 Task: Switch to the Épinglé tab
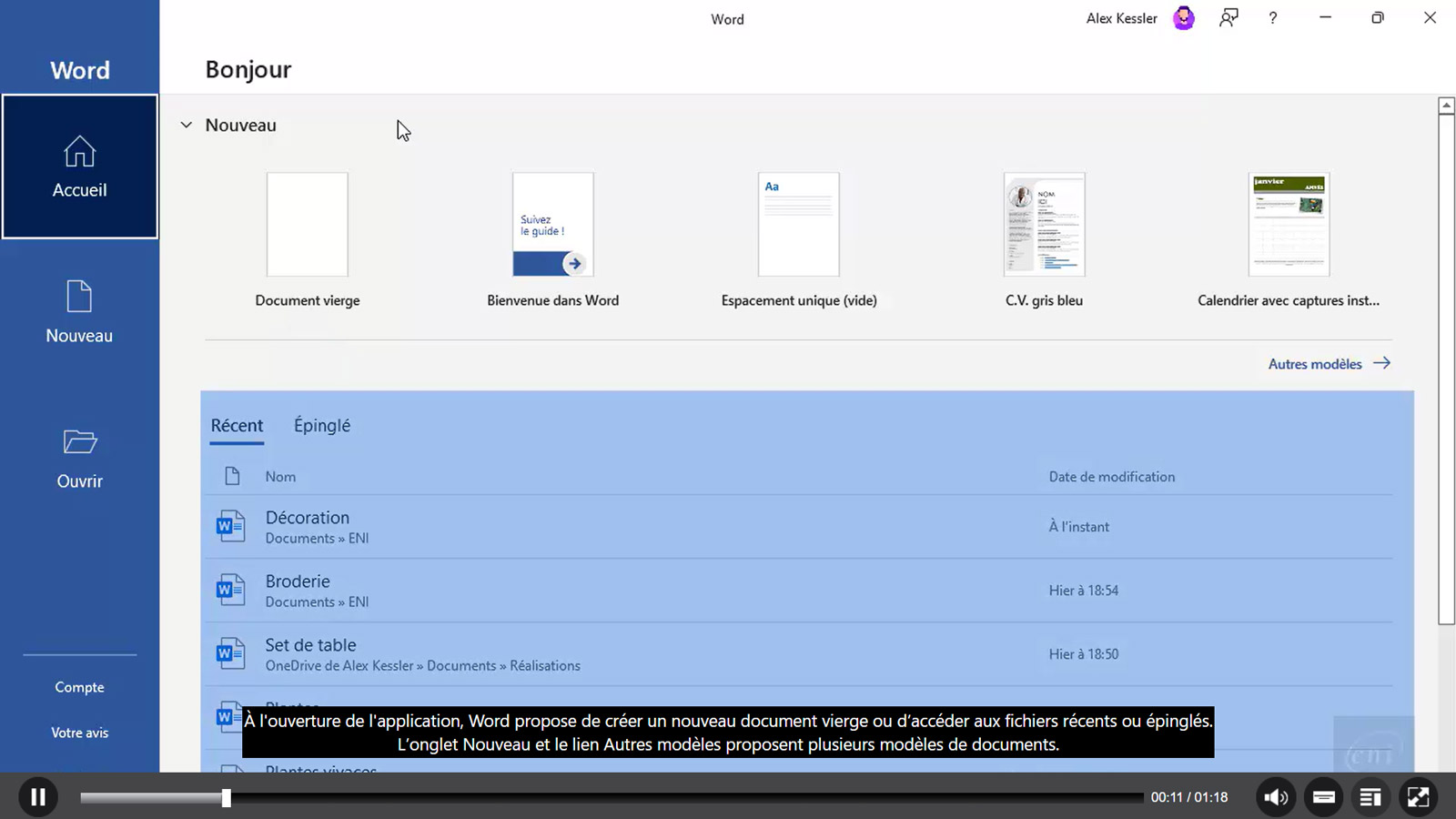coord(322,426)
